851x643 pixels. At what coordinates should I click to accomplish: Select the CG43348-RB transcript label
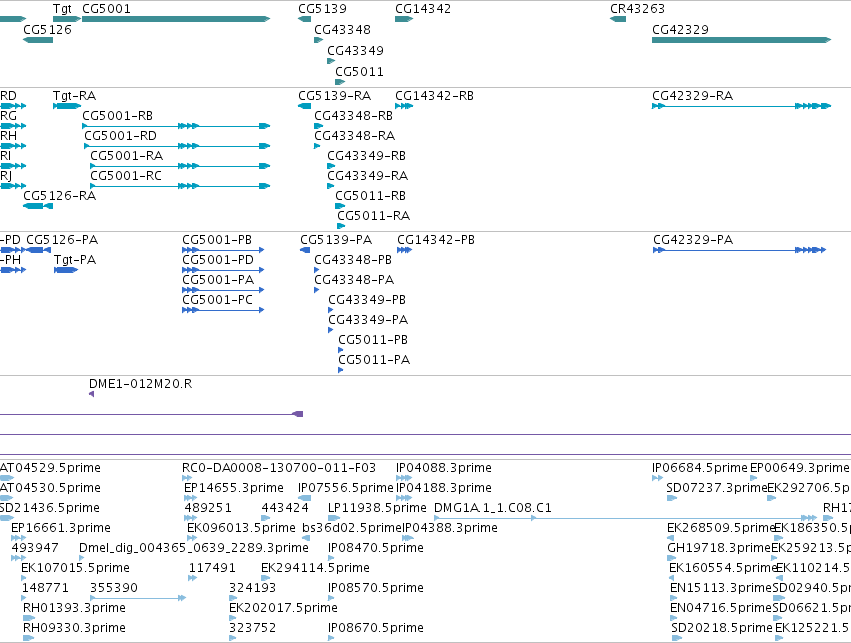click(353, 116)
